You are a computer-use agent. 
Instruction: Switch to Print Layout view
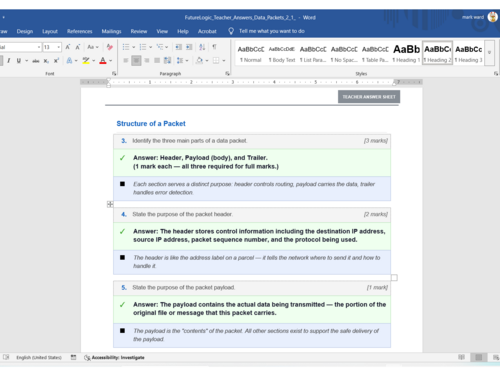(479, 358)
